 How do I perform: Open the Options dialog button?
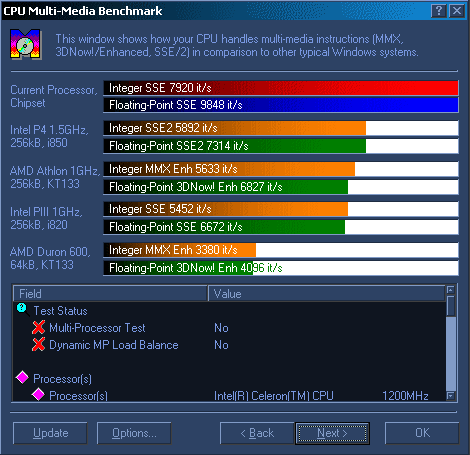click(134, 433)
